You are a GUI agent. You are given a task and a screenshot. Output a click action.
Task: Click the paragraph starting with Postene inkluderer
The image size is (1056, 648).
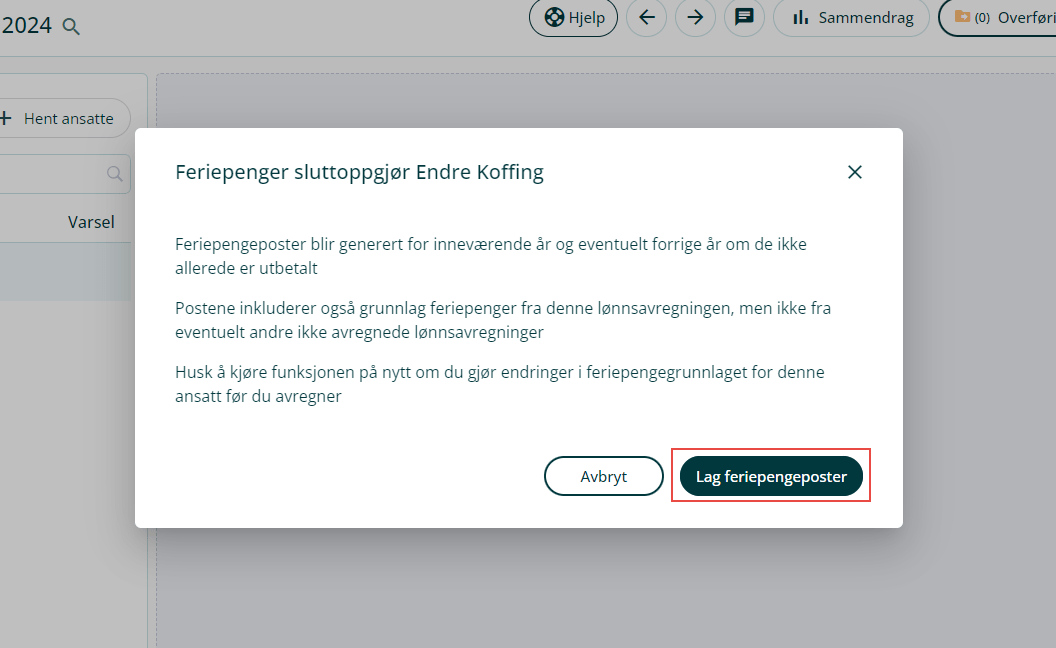502,319
